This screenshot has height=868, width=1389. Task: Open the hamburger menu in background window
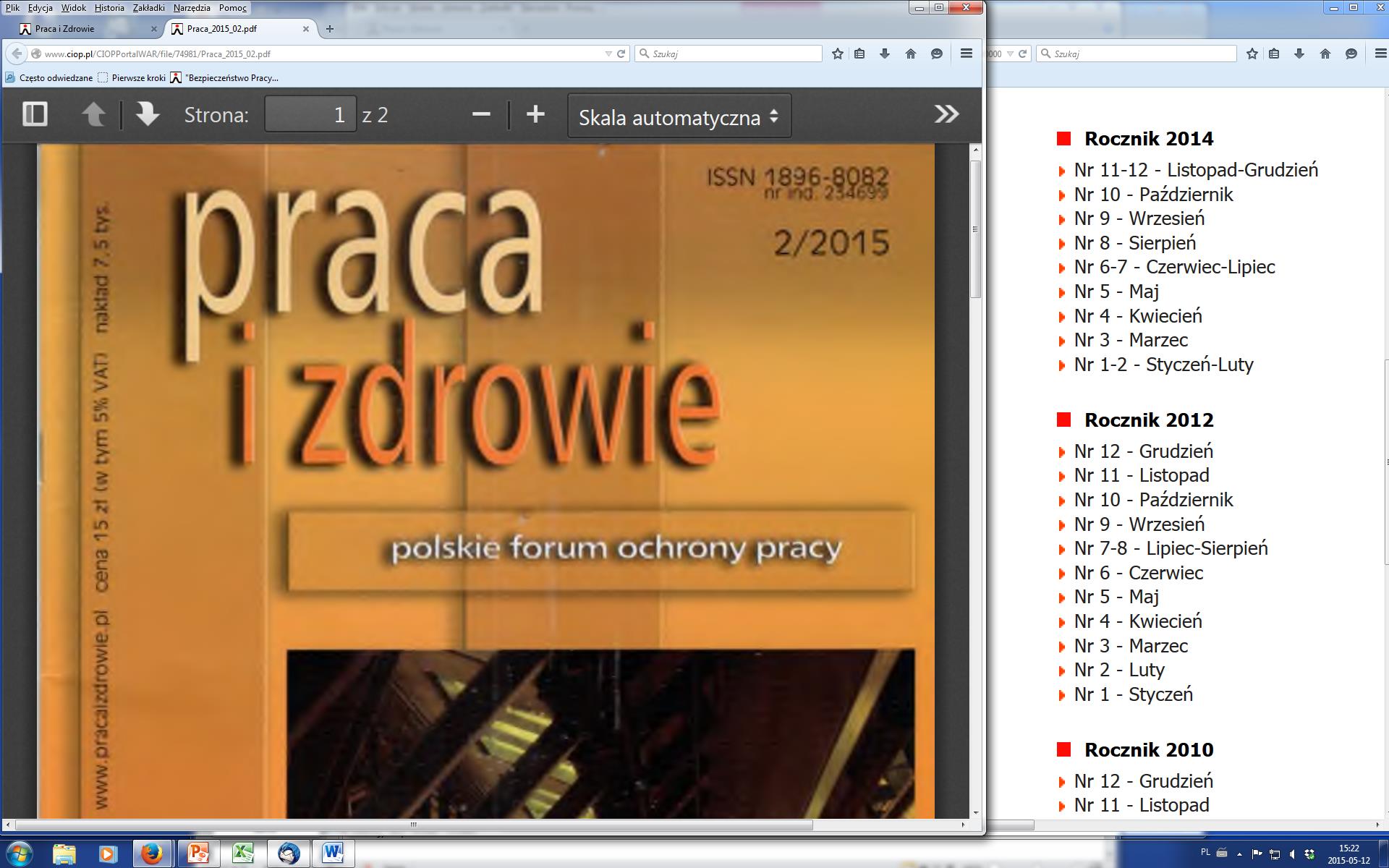1380,54
